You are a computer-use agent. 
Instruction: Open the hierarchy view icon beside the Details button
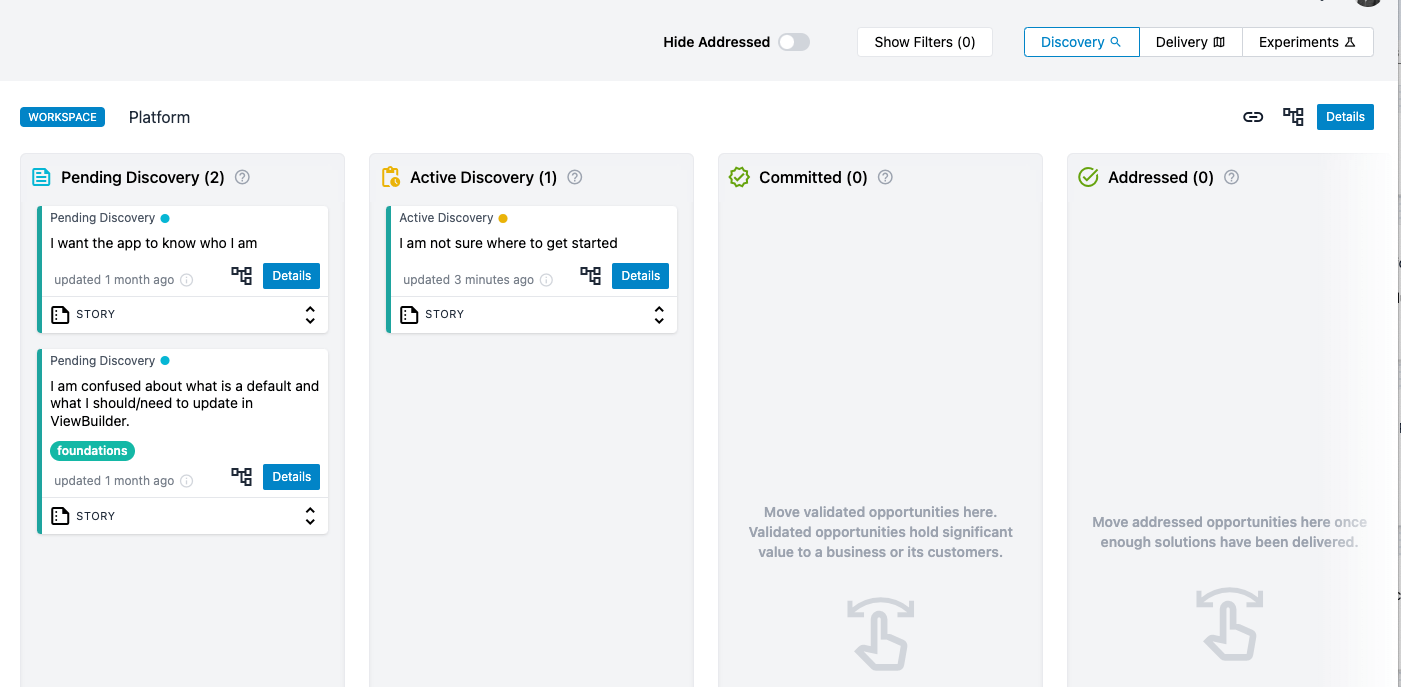tap(1293, 117)
